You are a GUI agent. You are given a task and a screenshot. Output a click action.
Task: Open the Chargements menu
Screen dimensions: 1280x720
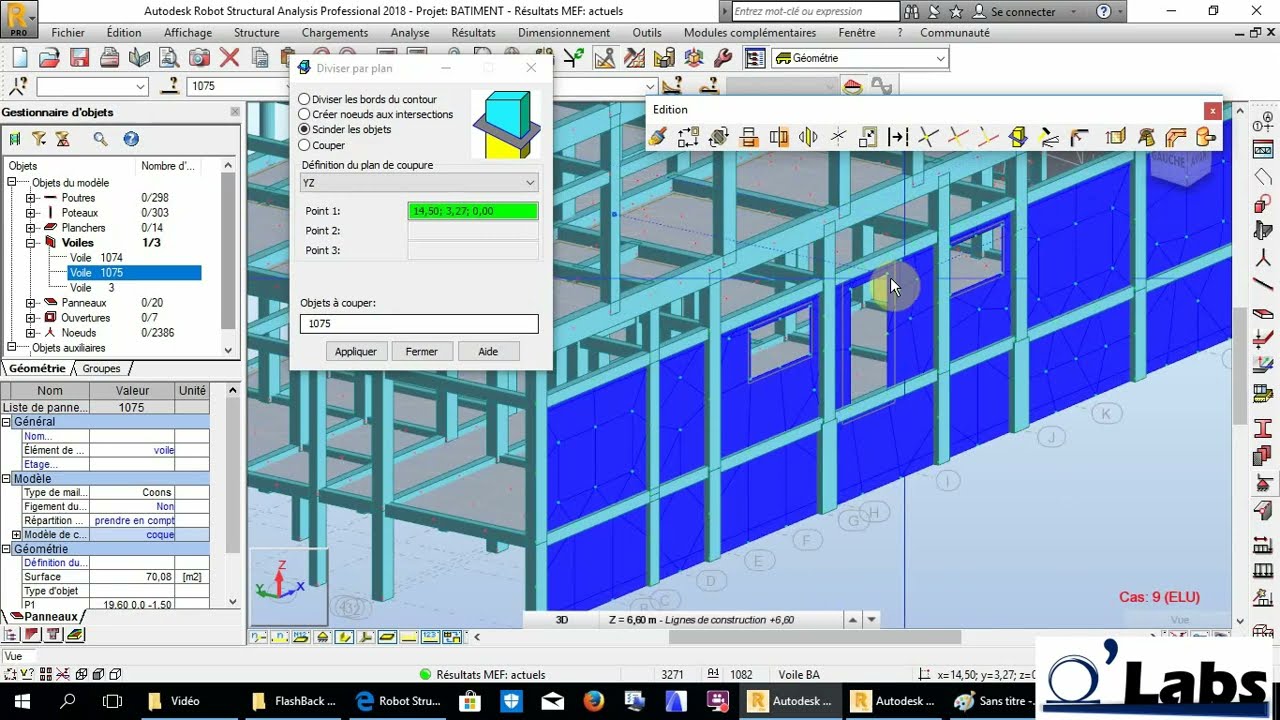[x=335, y=33]
